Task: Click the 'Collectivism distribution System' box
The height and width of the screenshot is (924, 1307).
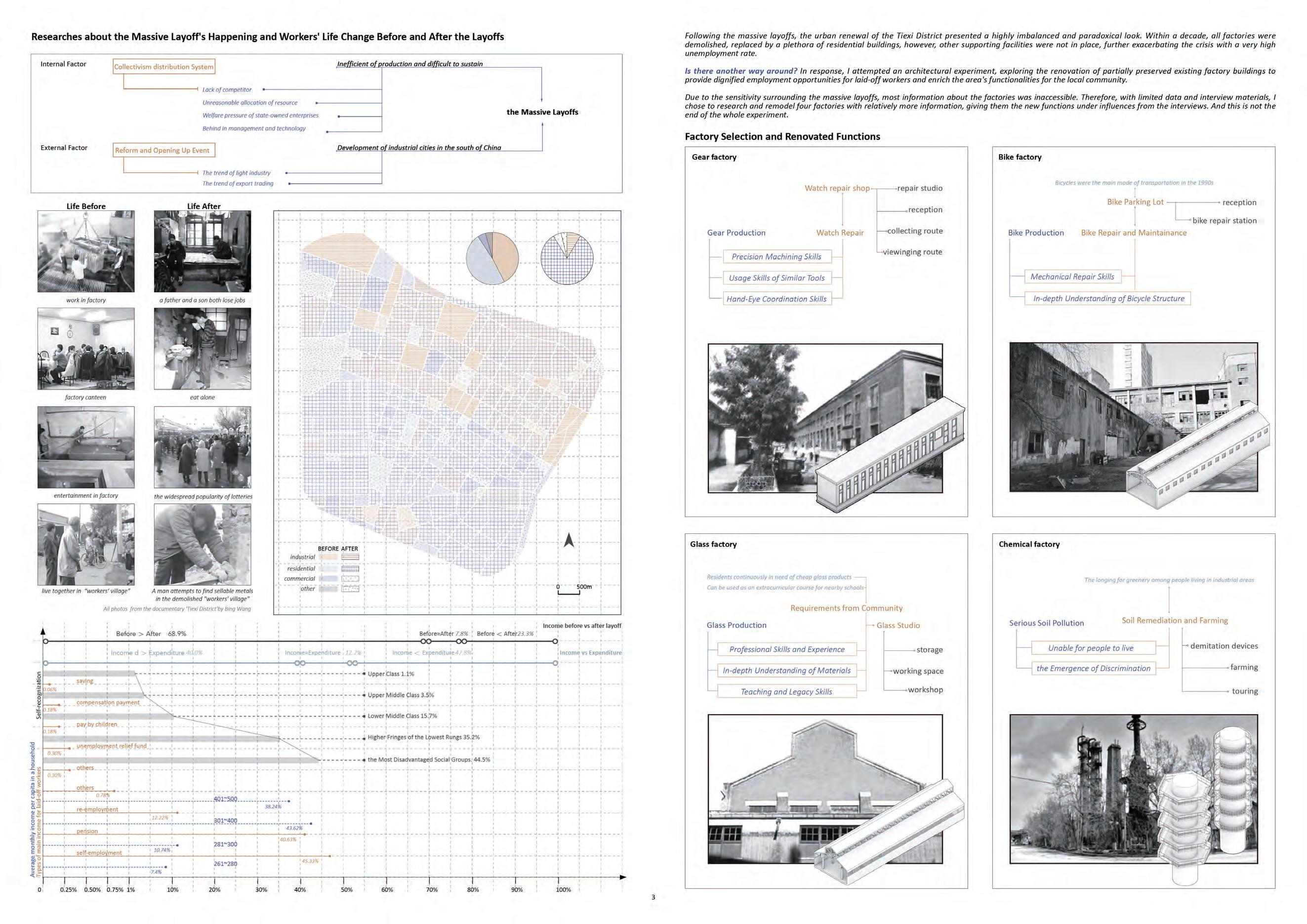Action: [x=164, y=67]
